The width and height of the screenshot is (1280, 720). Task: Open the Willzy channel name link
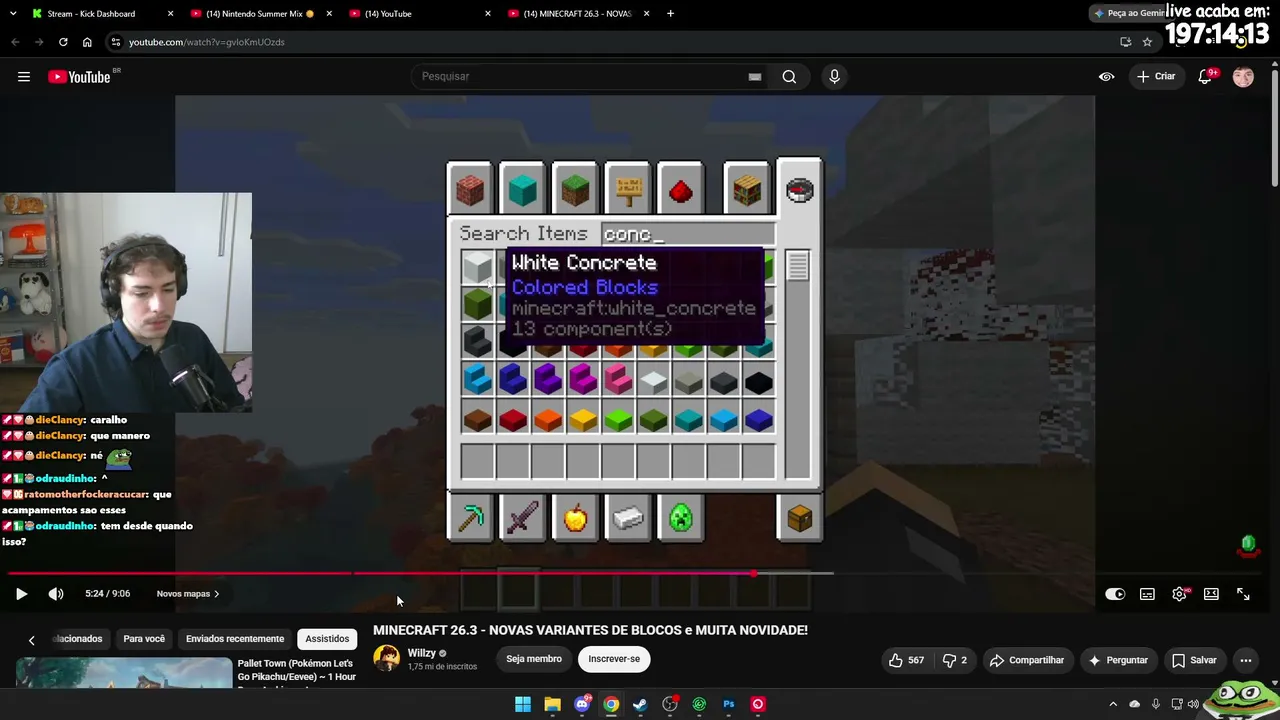tap(422, 653)
